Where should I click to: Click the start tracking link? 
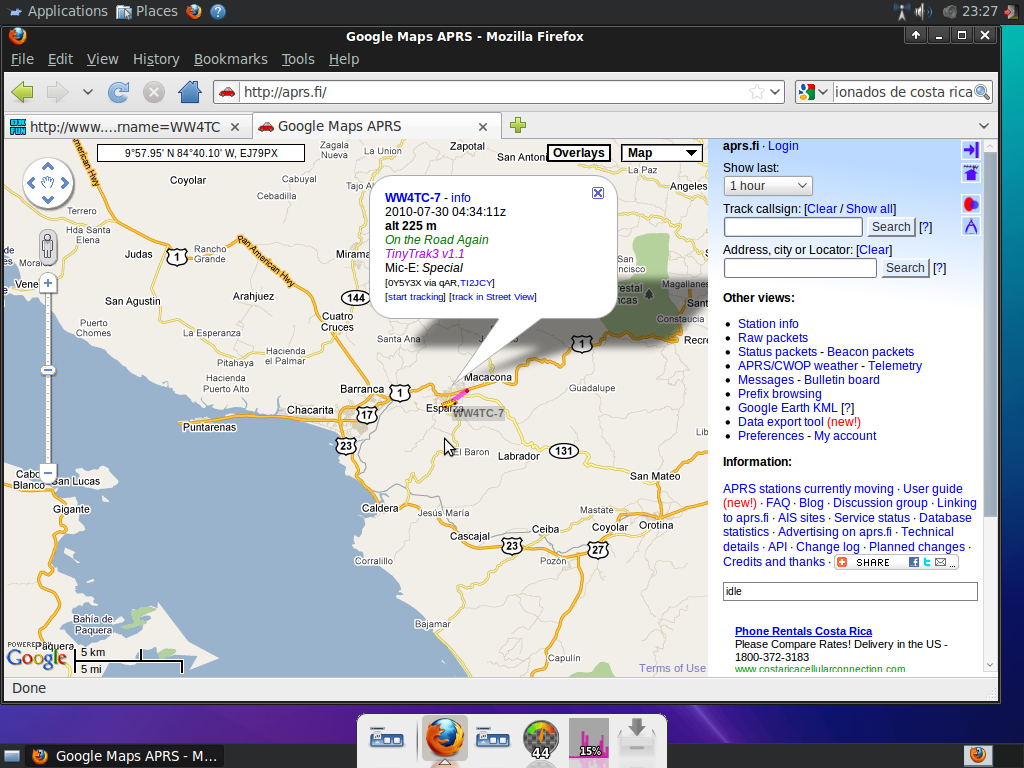pyautogui.click(x=415, y=296)
